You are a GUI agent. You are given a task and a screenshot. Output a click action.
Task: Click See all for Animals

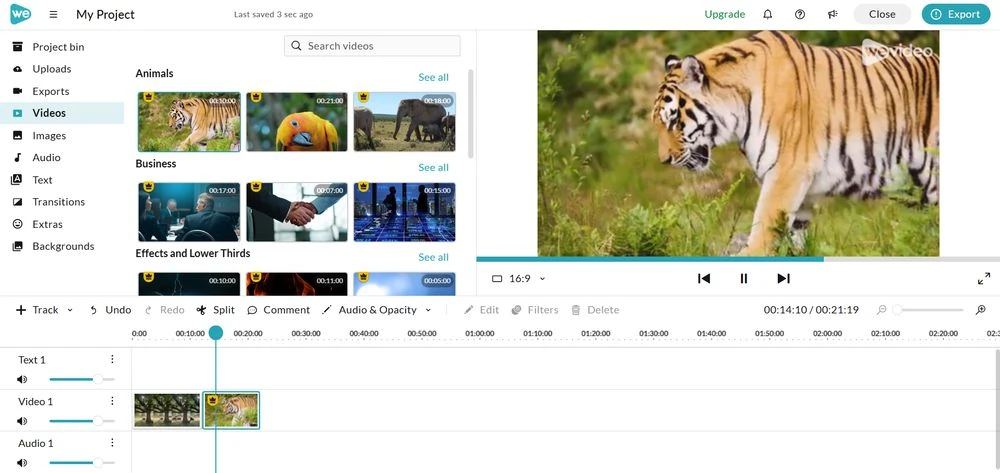coord(433,78)
